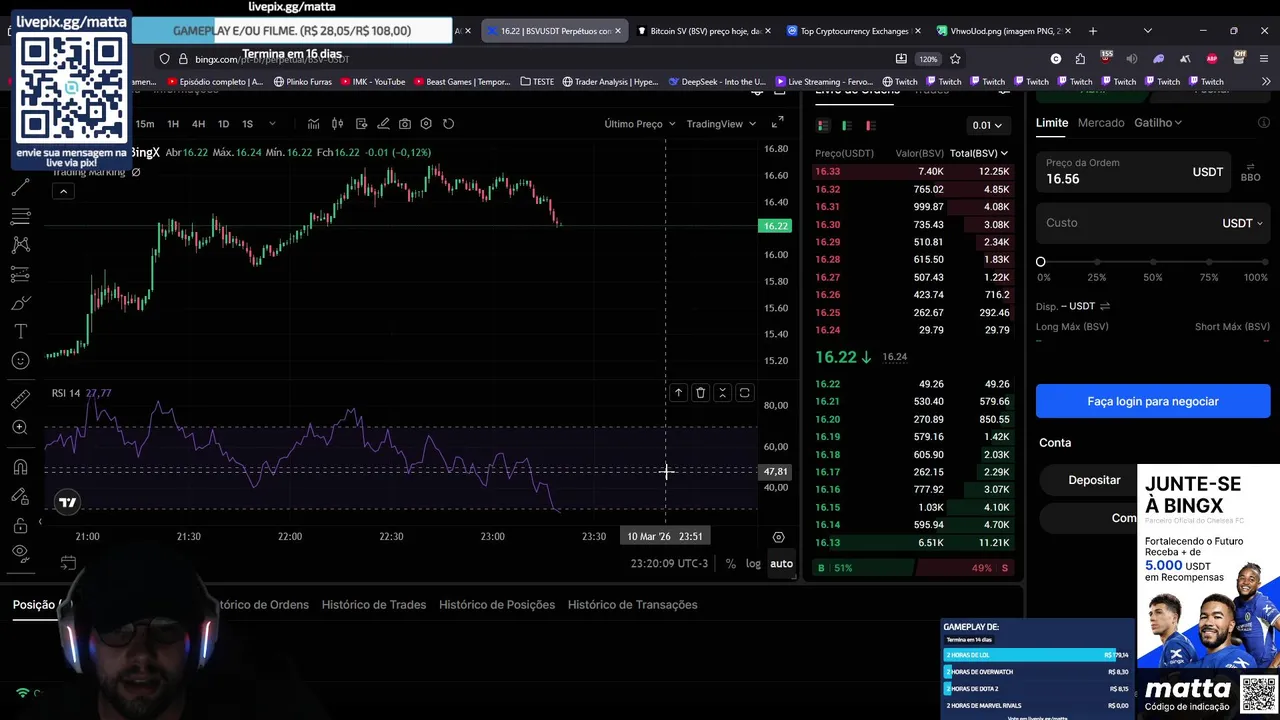1280x720 pixels.
Task: Switch to Limite order tab
Action: click(x=1052, y=123)
